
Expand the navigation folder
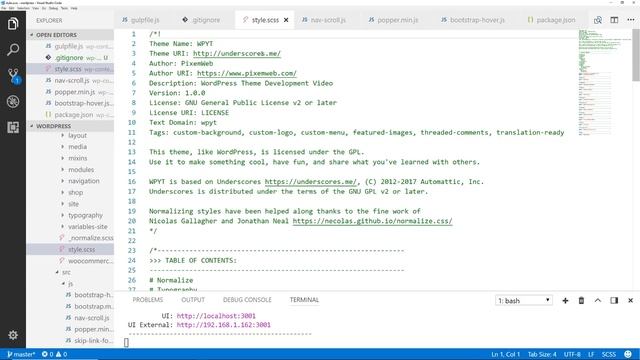83,181
